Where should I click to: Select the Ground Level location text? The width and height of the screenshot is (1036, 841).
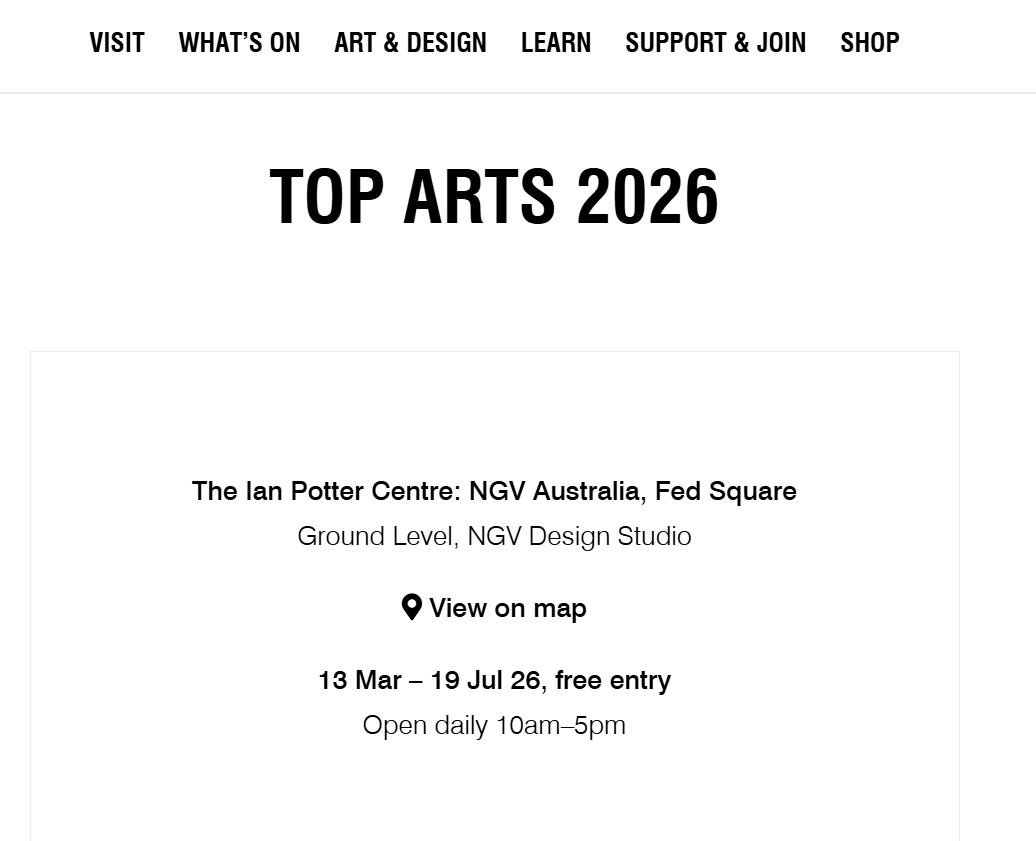click(377, 536)
